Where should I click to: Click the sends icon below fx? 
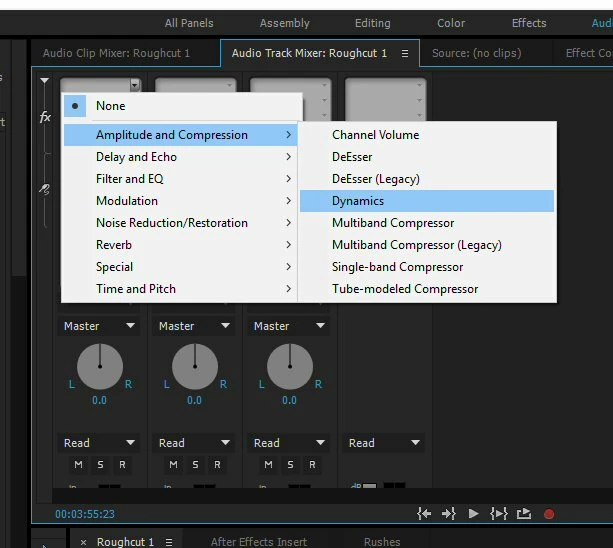pyautogui.click(x=45, y=189)
